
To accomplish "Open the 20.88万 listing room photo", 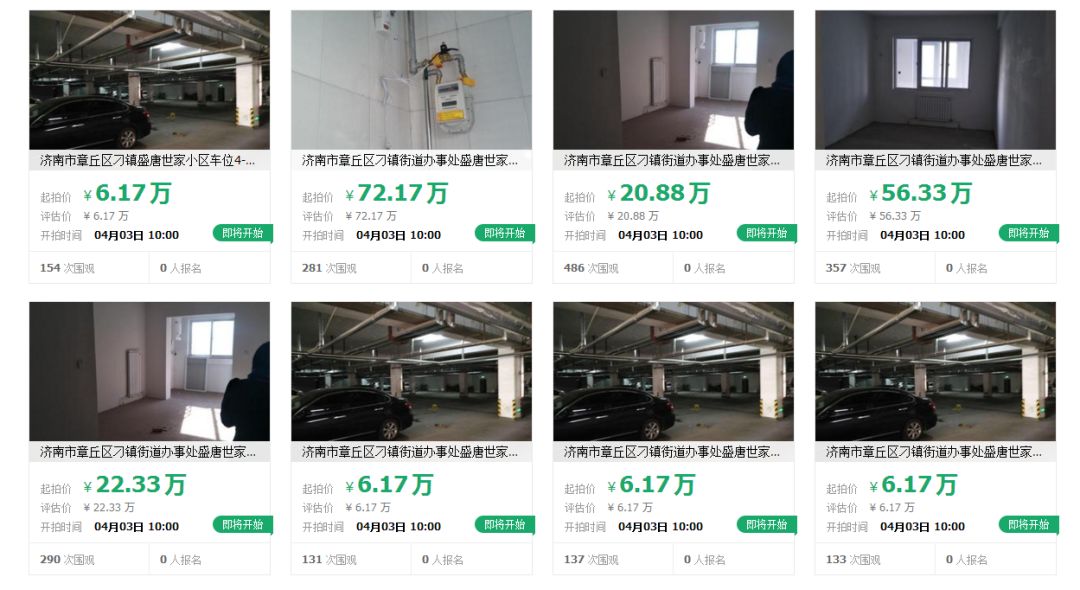I will [674, 80].
